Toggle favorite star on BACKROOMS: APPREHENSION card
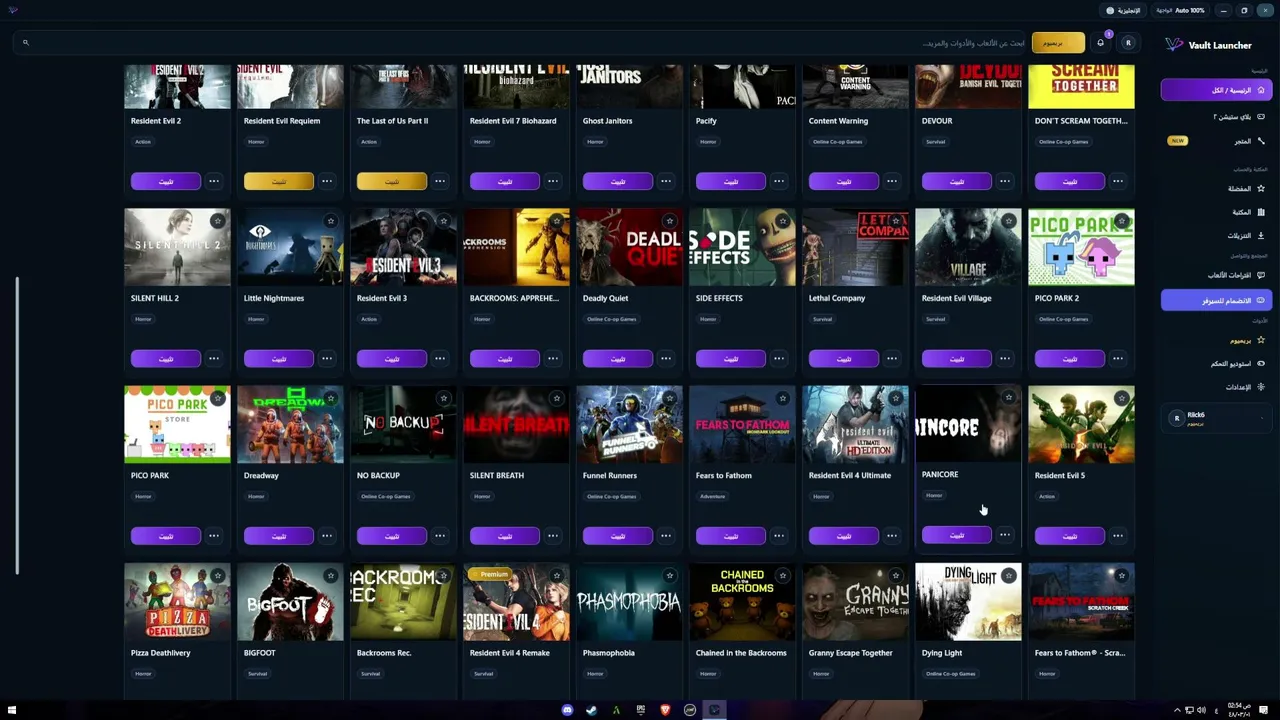The height and width of the screenshot is (720, 1280). 557,221
